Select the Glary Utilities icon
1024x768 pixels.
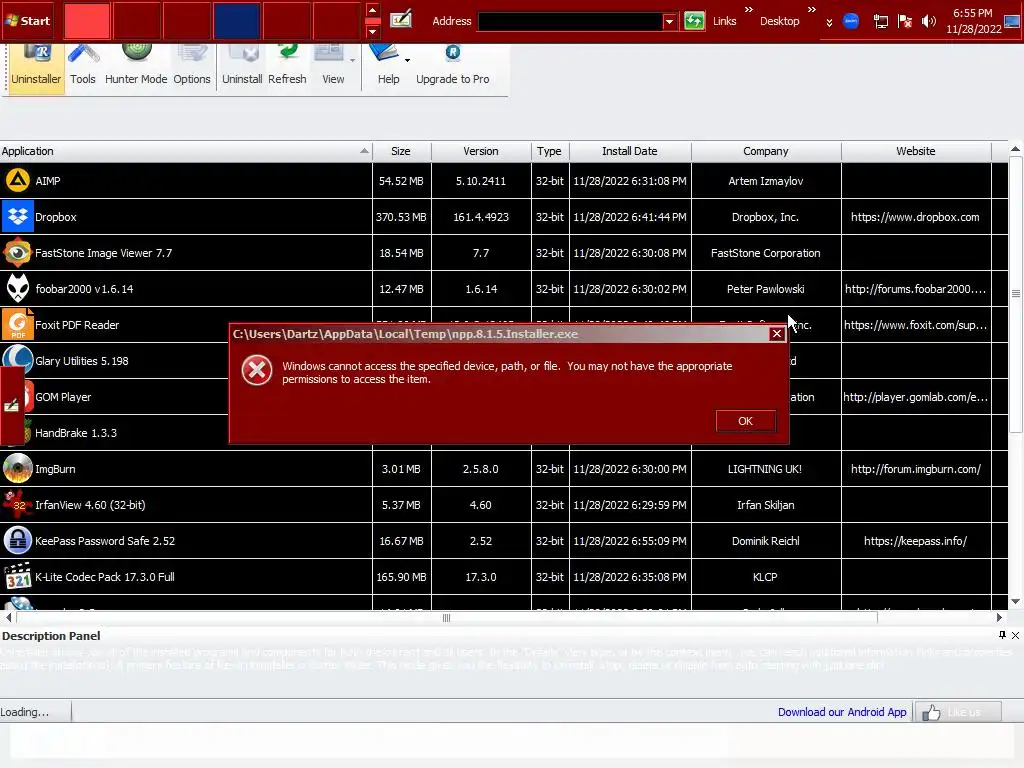click(18, 360)
